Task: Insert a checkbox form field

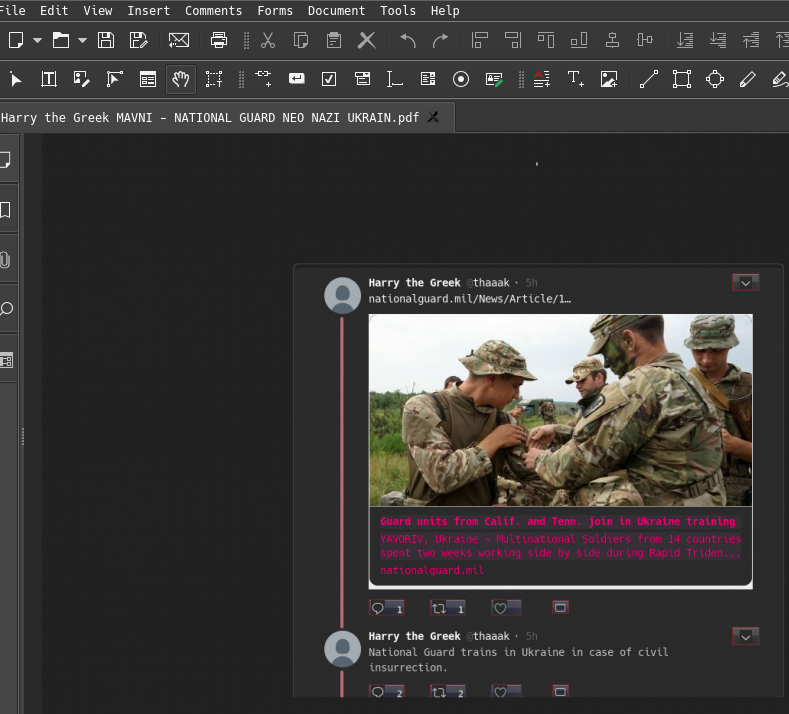Action: (x=329, y=79)
